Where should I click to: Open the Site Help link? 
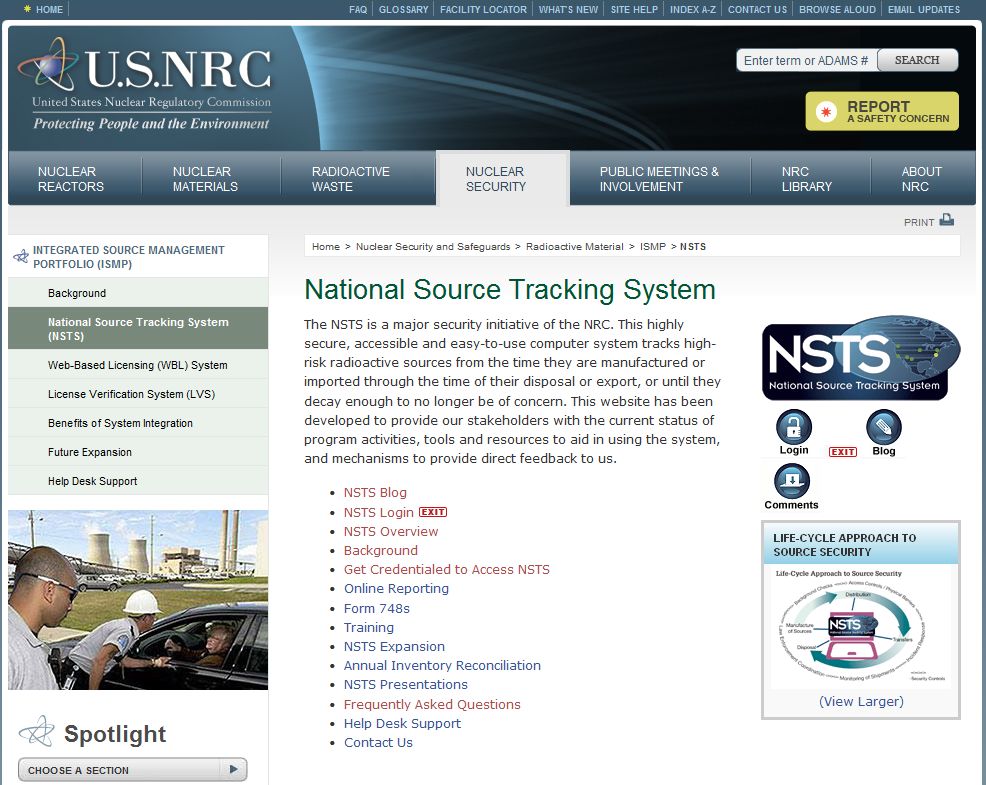coord(634,9)
